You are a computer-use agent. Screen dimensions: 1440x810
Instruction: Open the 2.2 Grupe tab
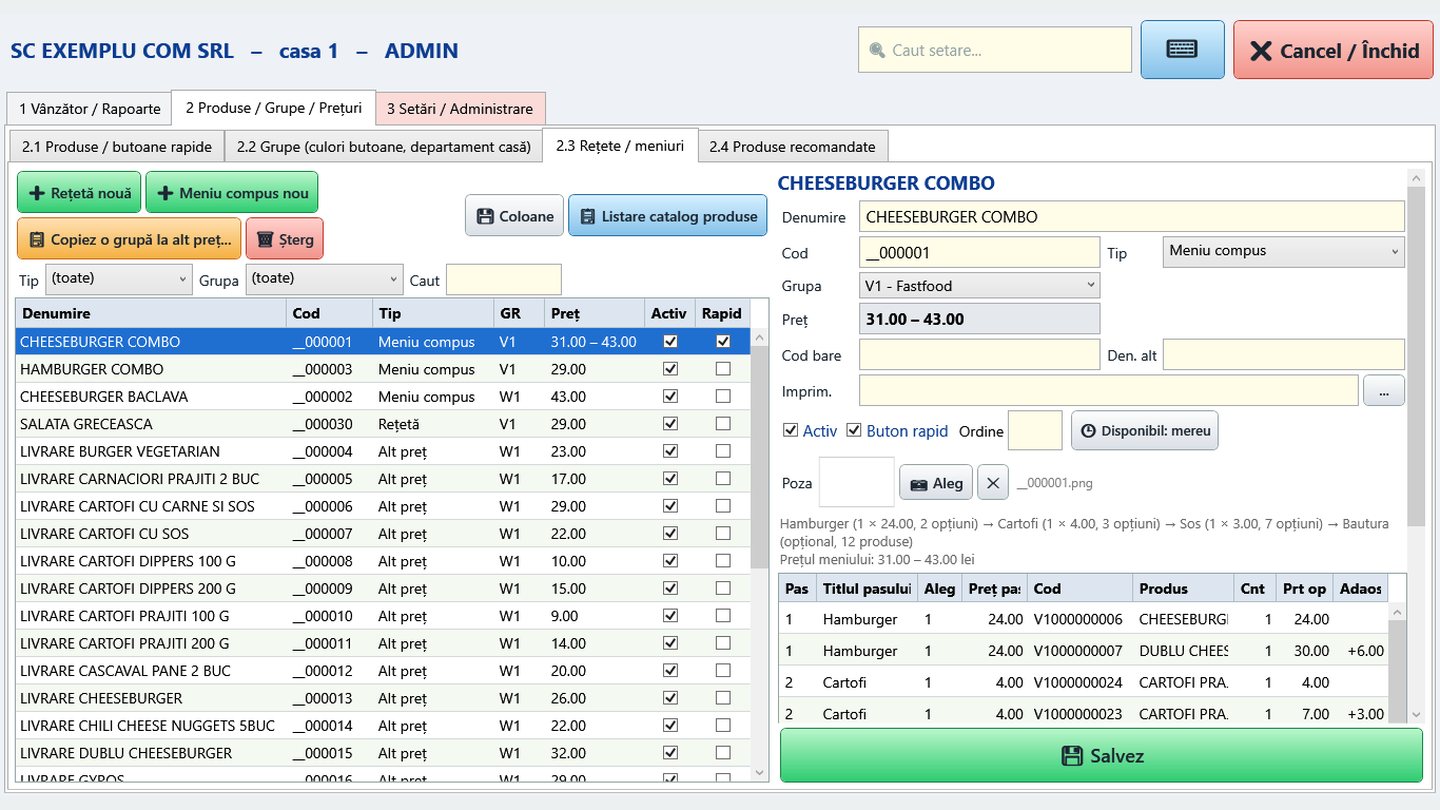pos(383,146)
